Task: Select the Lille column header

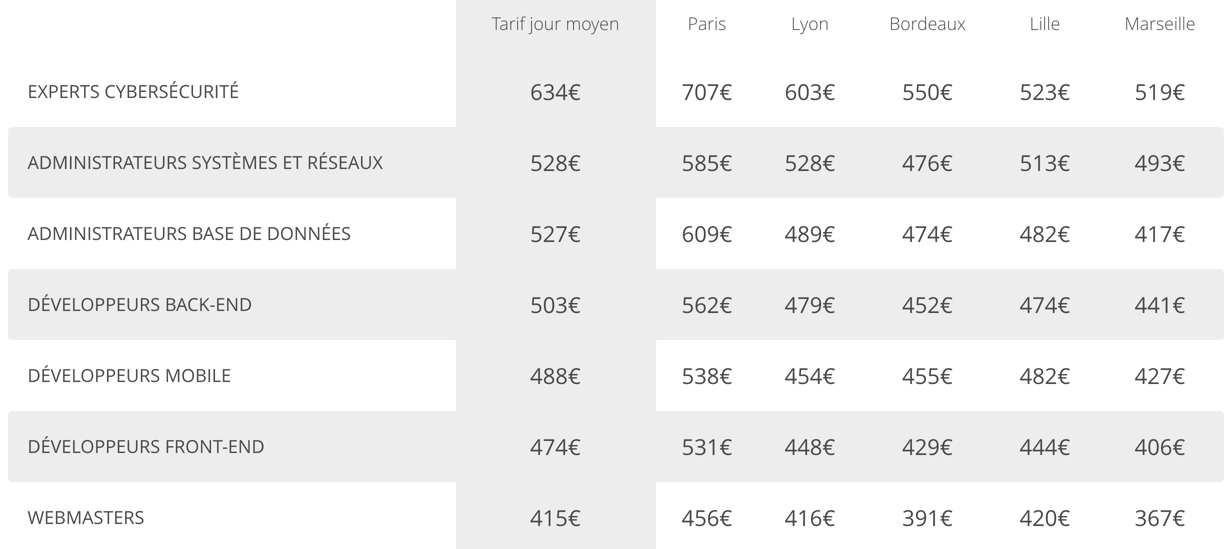Action: point(1044,24)
